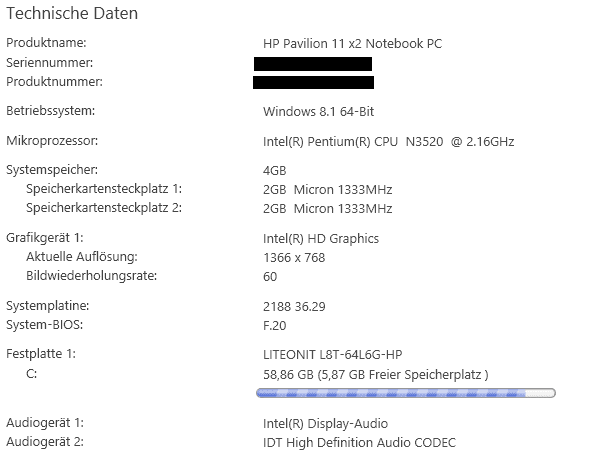This screenshot has width=594, height=462.
Task: Click the Mikroprozessor label
Action: (52, 141)
